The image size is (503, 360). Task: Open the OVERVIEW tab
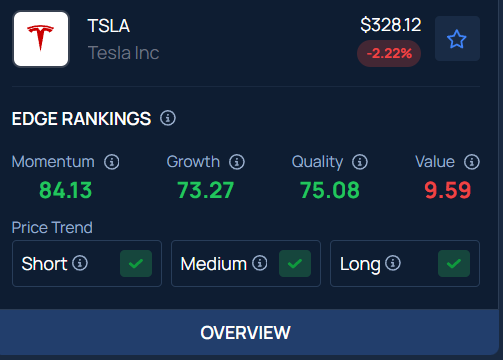click(x=246, y=332)
